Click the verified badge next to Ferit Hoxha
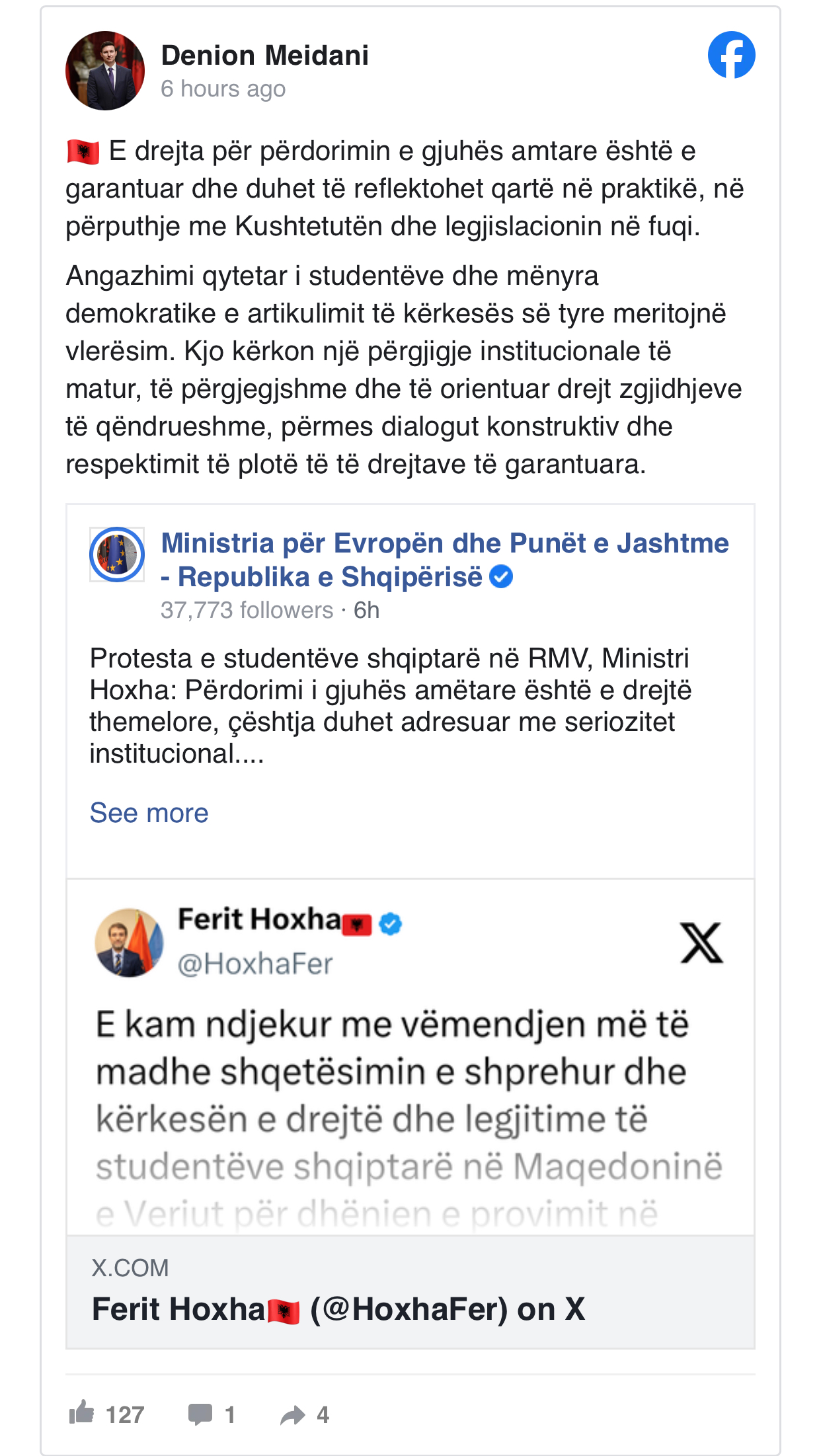821x1456 pixels. tap(391, 923)
